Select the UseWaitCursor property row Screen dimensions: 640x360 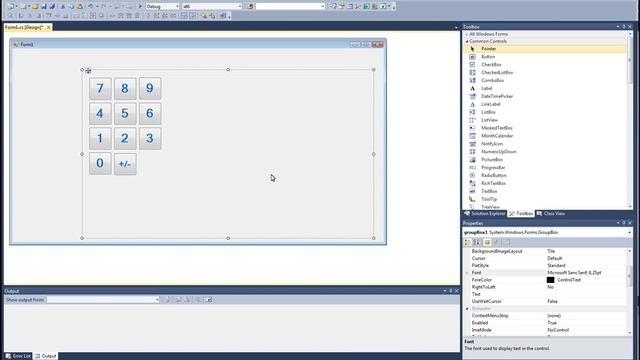(x=546, y=301)
